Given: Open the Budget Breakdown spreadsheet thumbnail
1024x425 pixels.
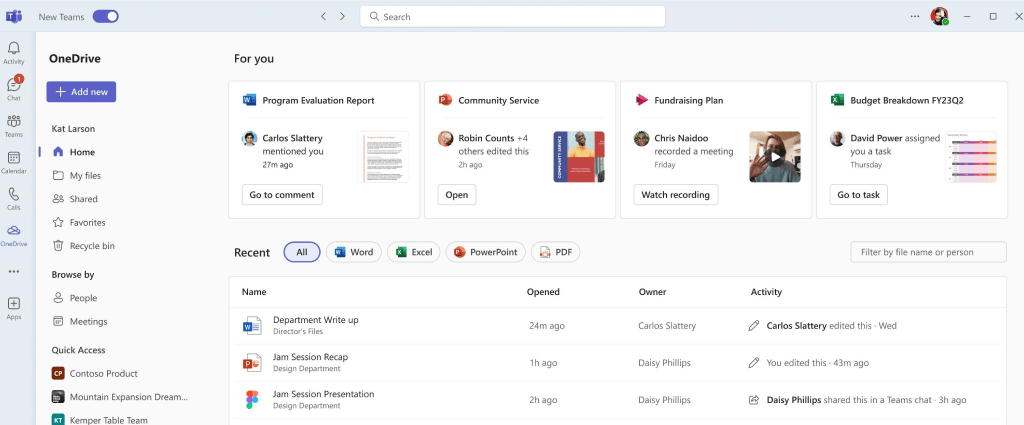Looking at the screenshot, I should (970, 157).
